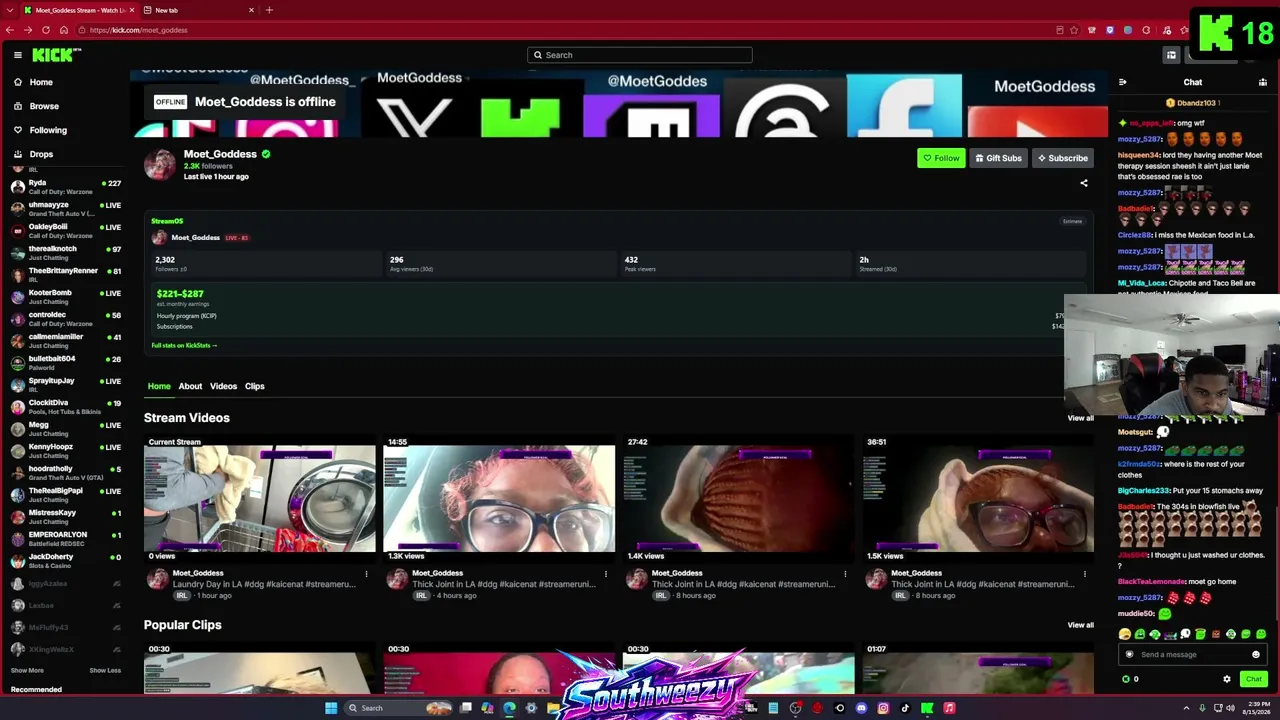The image size is (1280, 720).
Task: Switch to the Home channel tab
Action: click(159, 386)
